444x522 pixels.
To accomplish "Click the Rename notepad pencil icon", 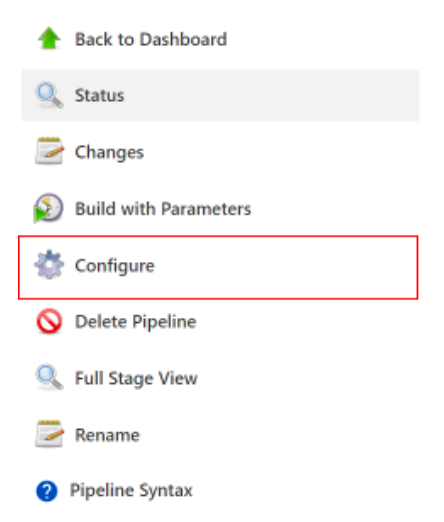I will [49, 434].
